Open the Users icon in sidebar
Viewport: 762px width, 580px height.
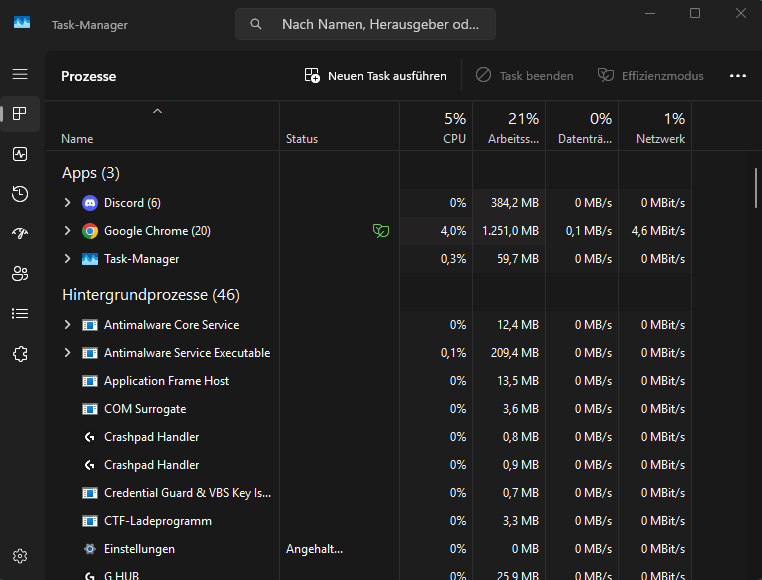point(20,274)
